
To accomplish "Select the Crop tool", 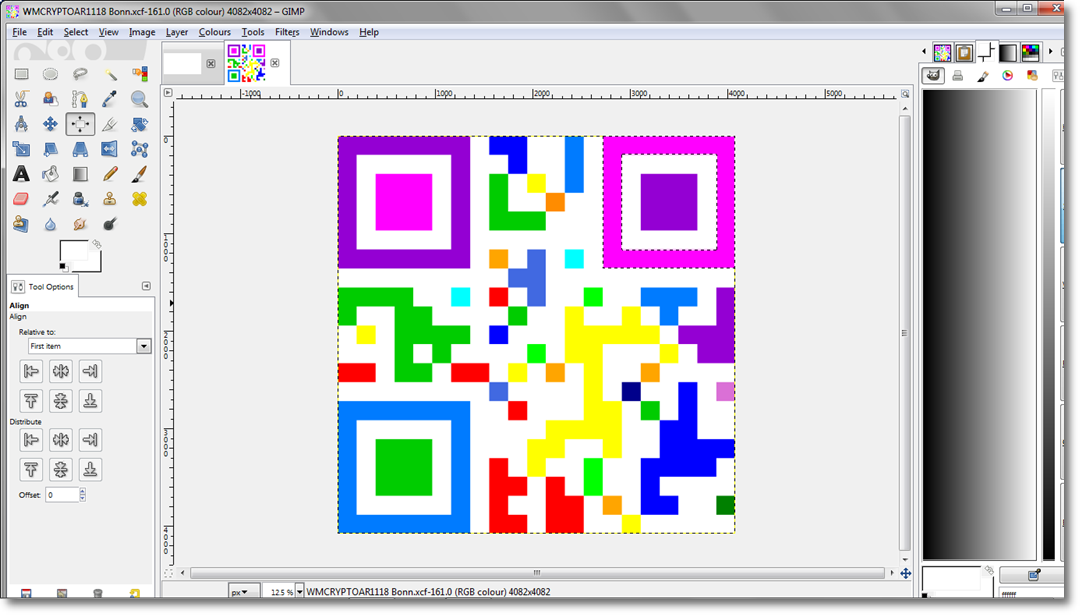I will (110, 124).
